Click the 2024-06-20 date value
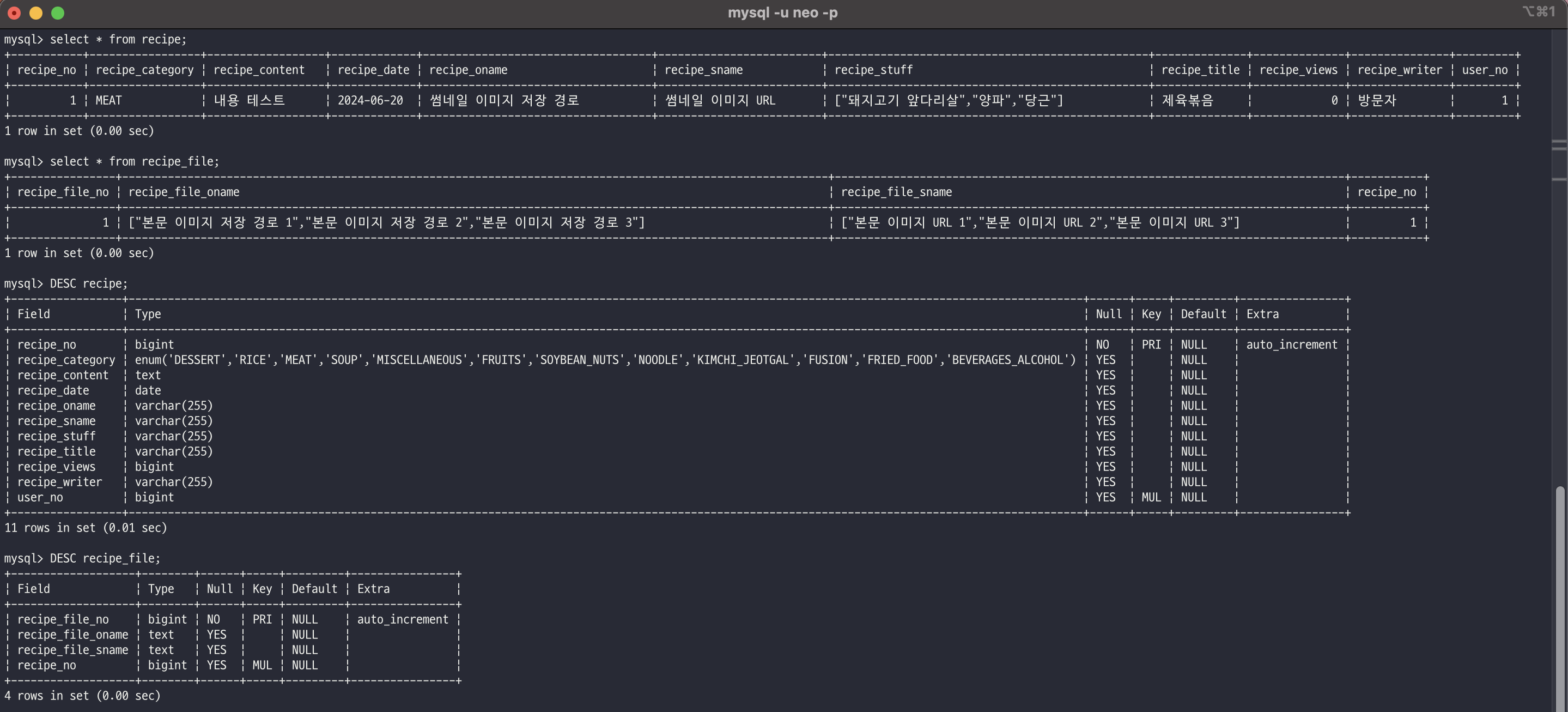The height and width of the screenshot is (712, 1568). pyautogui.click(x=370, y=100)
